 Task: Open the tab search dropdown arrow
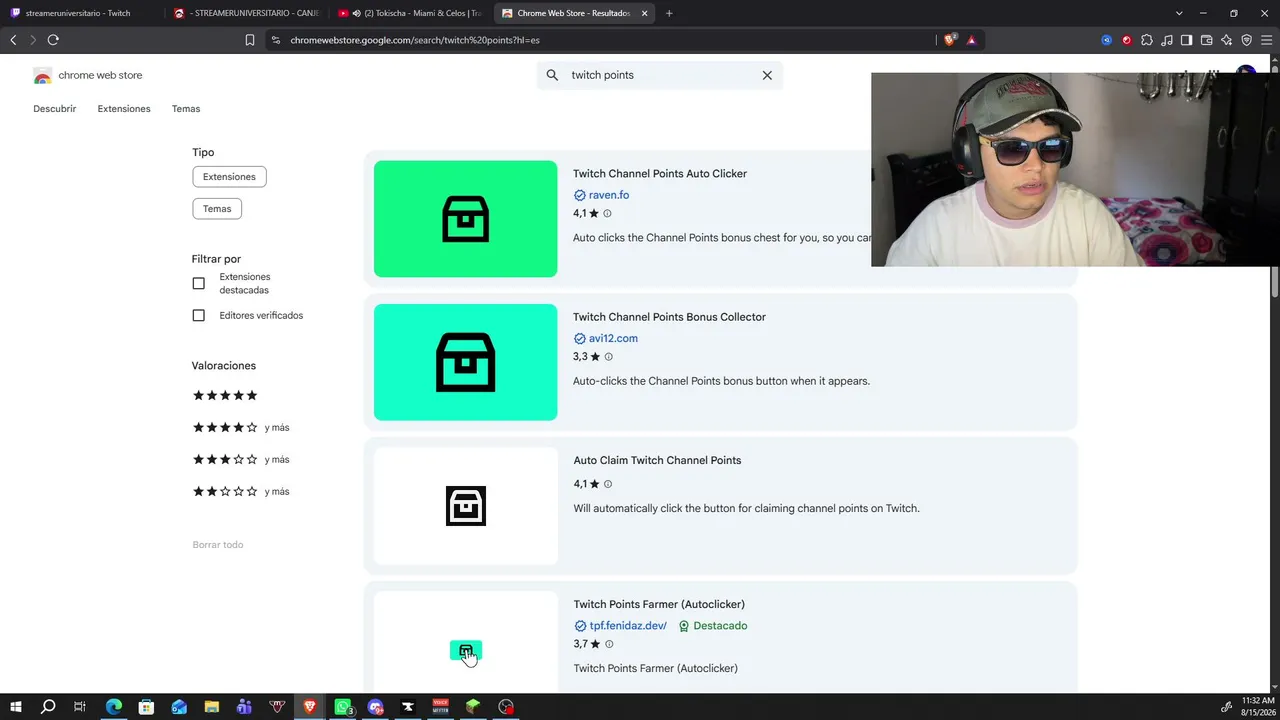click(1179, 13)
